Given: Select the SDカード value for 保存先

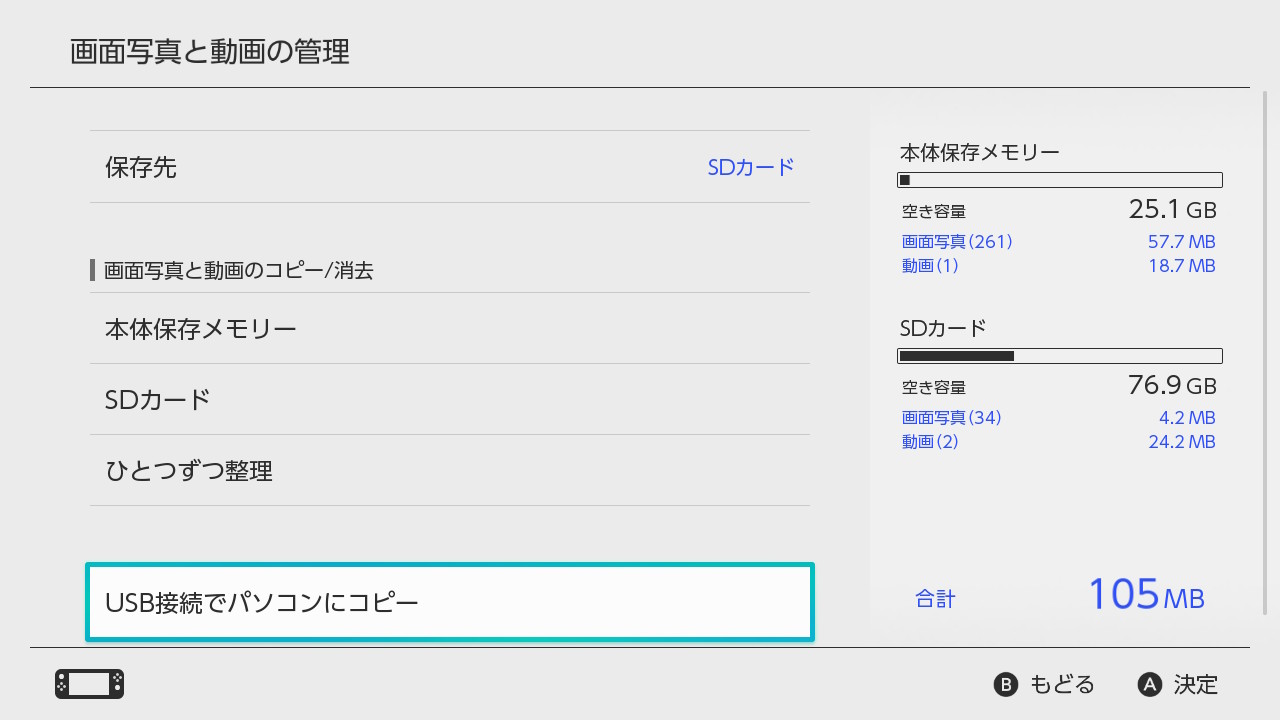Looking at the screenshot, I should pos(750,167).
